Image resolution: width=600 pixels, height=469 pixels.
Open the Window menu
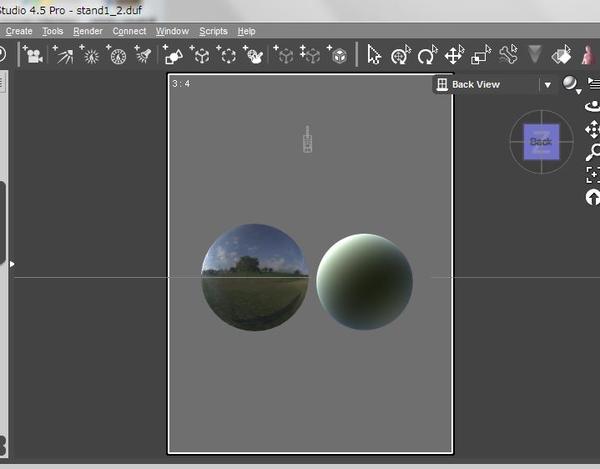point(172,31)
